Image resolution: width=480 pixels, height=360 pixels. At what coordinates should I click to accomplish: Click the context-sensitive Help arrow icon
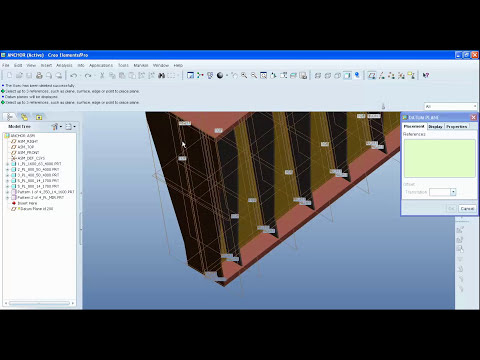click(426, 76)
